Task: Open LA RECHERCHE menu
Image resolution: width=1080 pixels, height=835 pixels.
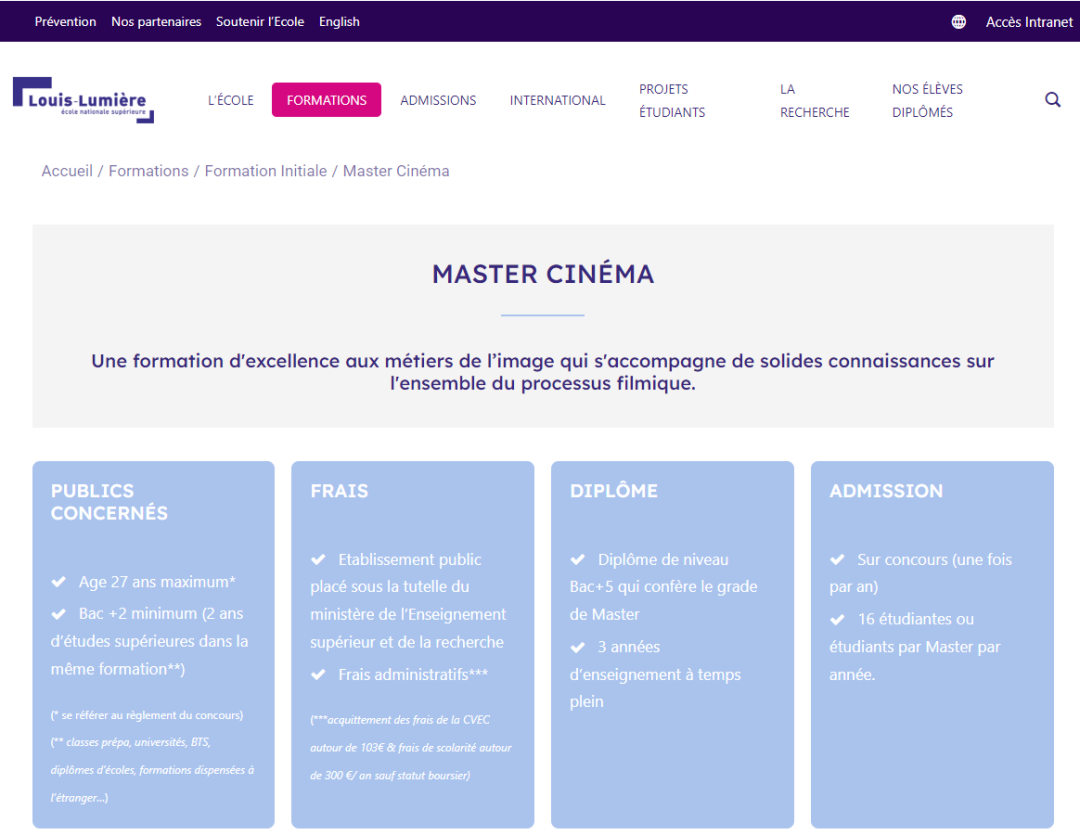Action: 814,101
